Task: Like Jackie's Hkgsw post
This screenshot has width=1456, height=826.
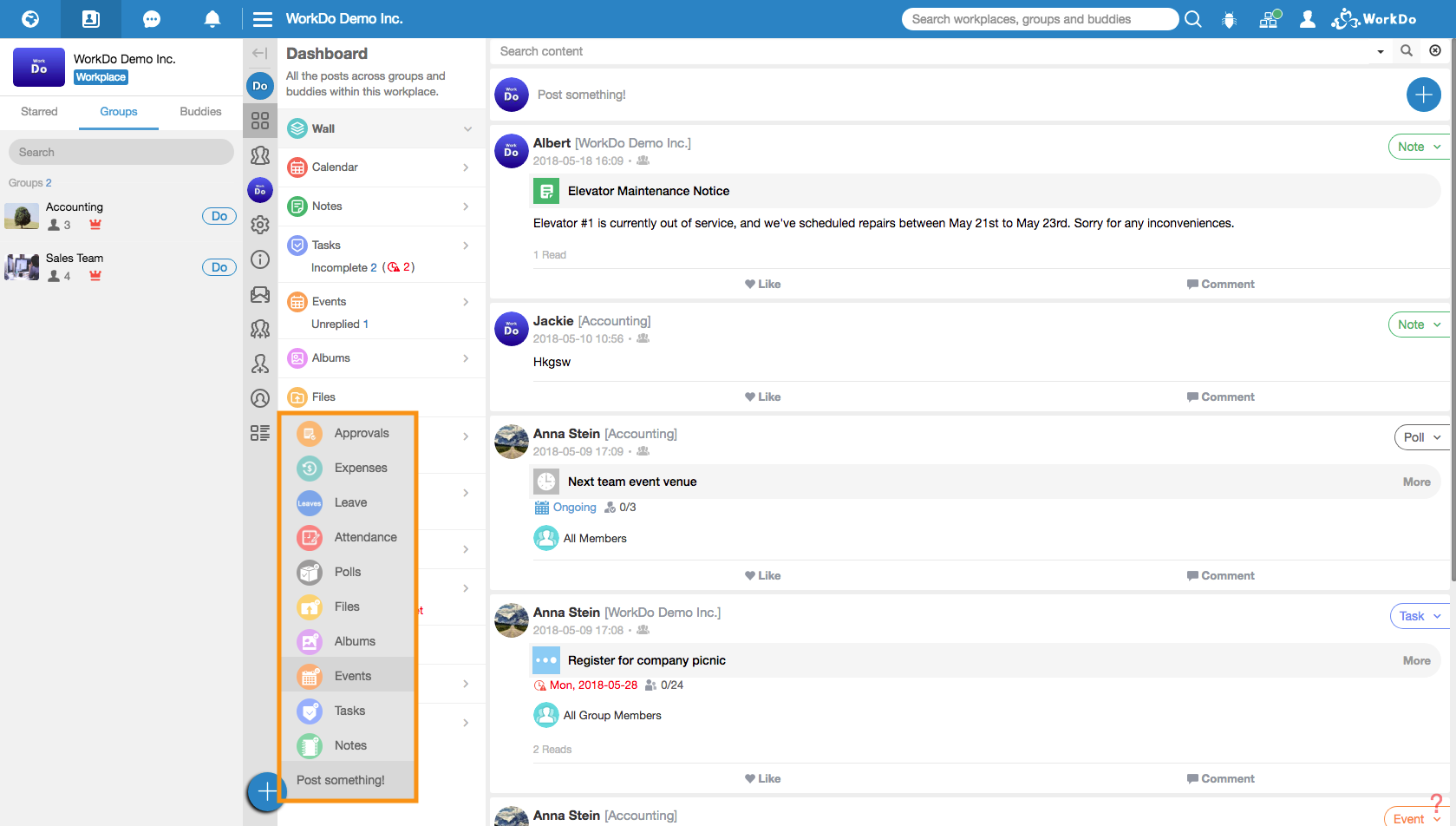Action: pyautogui.click(x=763, y=397)
